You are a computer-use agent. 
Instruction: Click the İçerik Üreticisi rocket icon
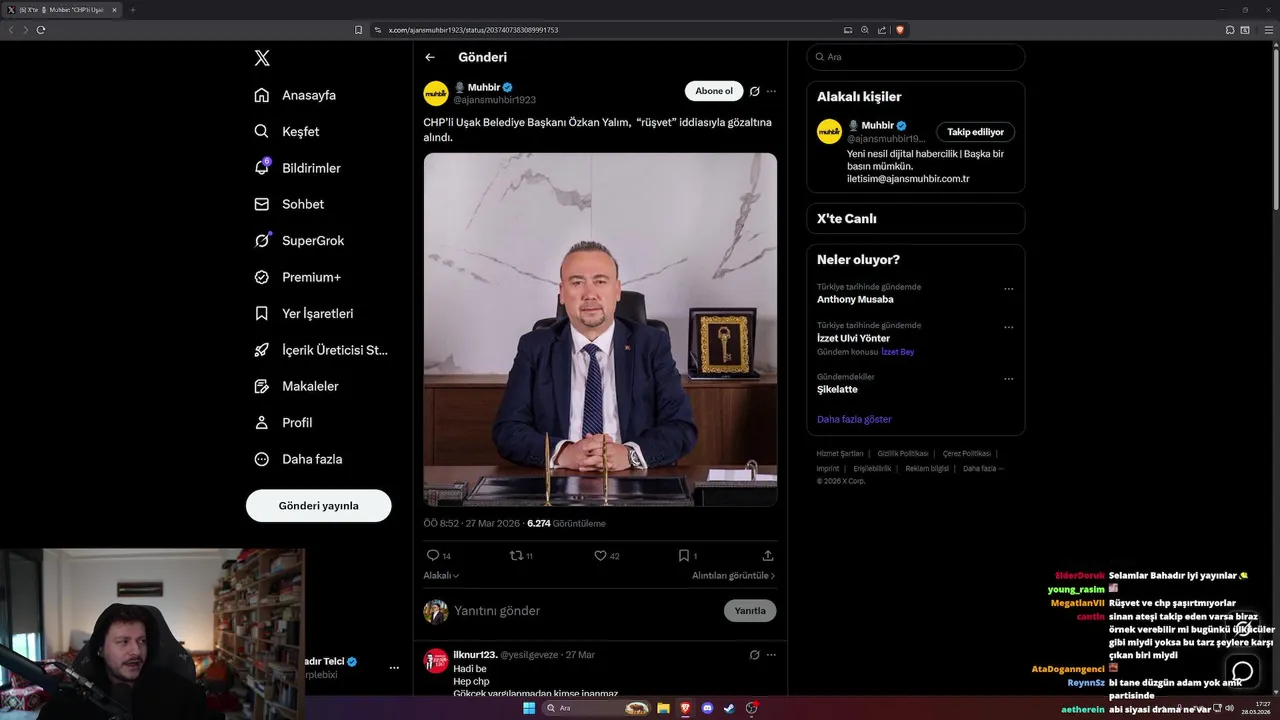pyautogui.click(x=262, y=350)
